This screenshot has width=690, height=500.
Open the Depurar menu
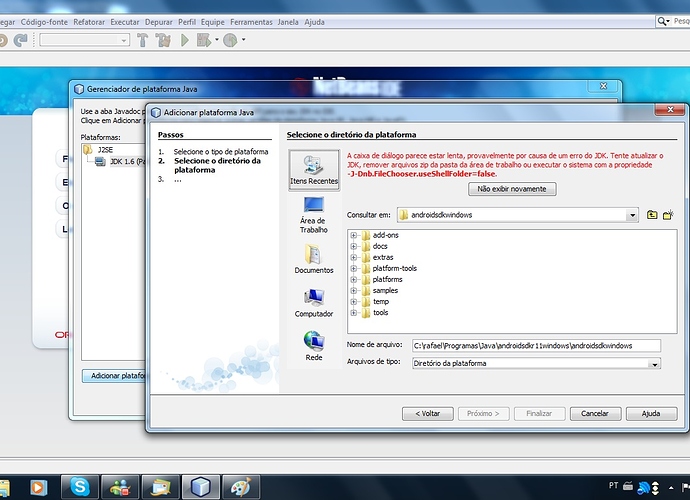158,22
